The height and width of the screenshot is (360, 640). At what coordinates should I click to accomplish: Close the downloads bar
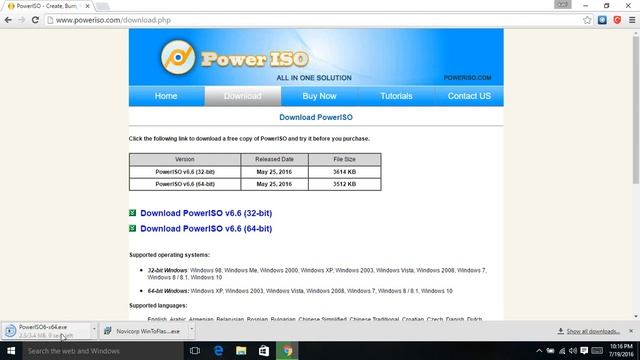pyautogui.click(x=631, y=331)
